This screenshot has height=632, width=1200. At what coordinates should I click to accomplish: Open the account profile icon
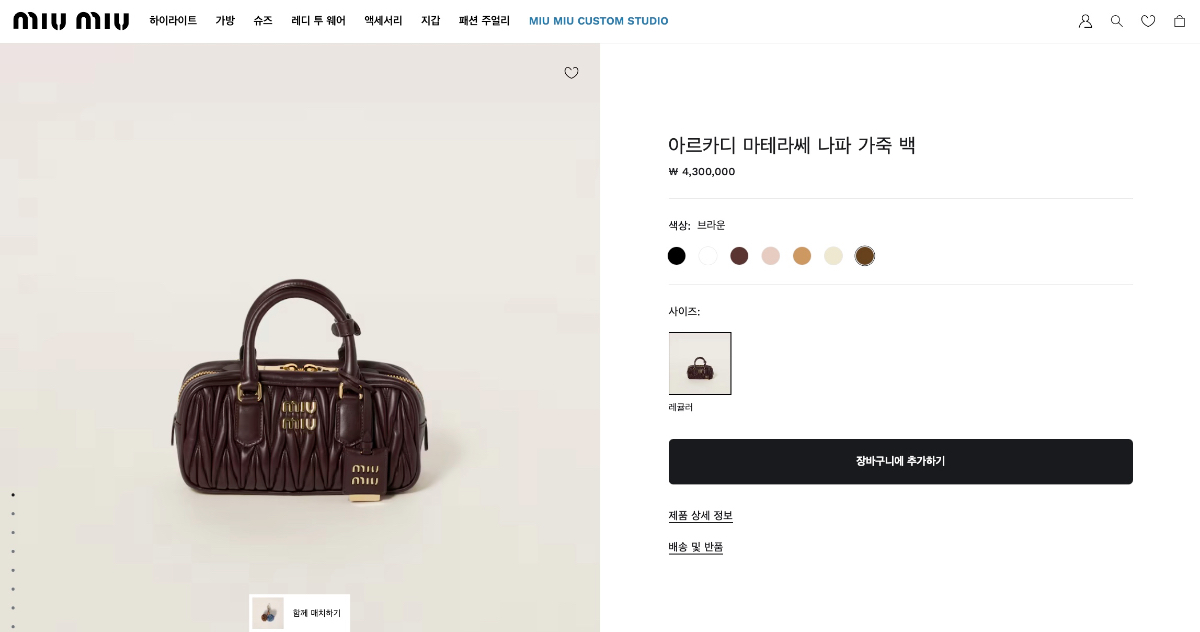click(1085, 21)
